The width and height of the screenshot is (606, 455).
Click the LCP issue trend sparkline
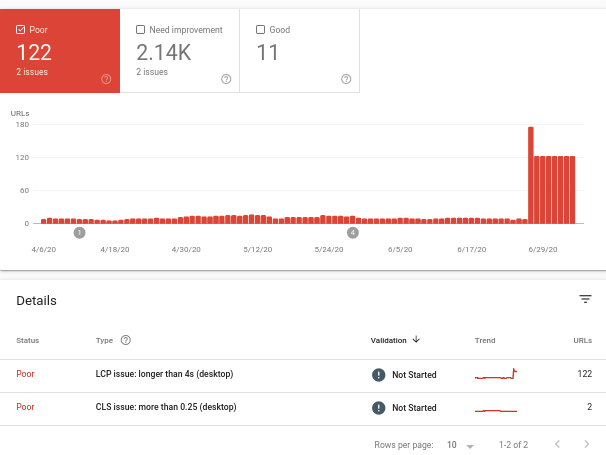(x=496, y=375)
